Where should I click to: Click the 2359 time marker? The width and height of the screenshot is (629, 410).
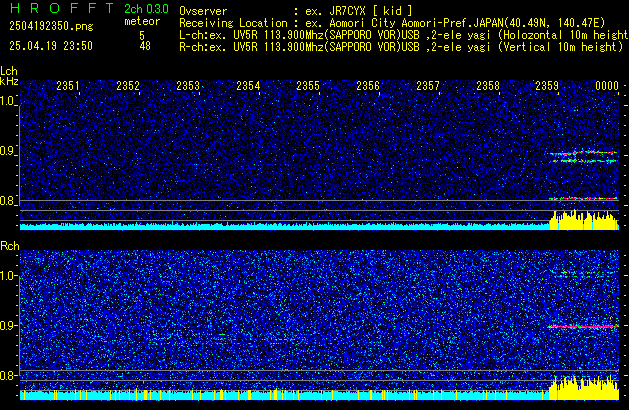(x=547, y=86)
